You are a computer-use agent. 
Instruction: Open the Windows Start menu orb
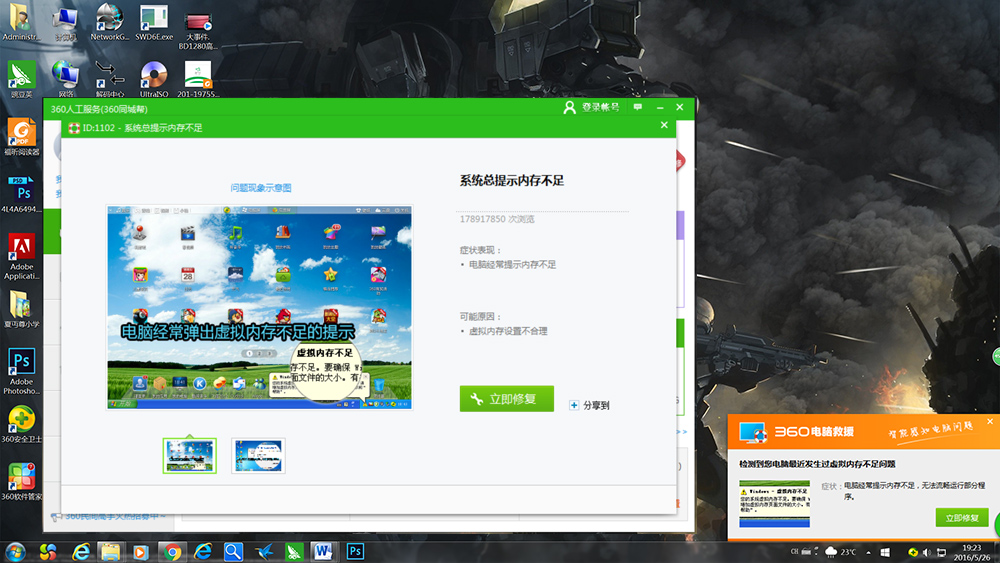[x=16, y=551]
